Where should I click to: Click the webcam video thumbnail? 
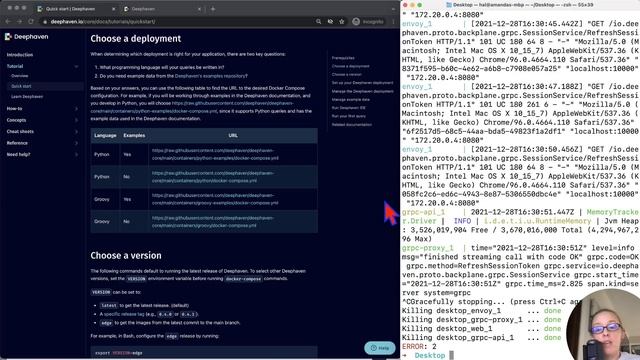[604, 324]
